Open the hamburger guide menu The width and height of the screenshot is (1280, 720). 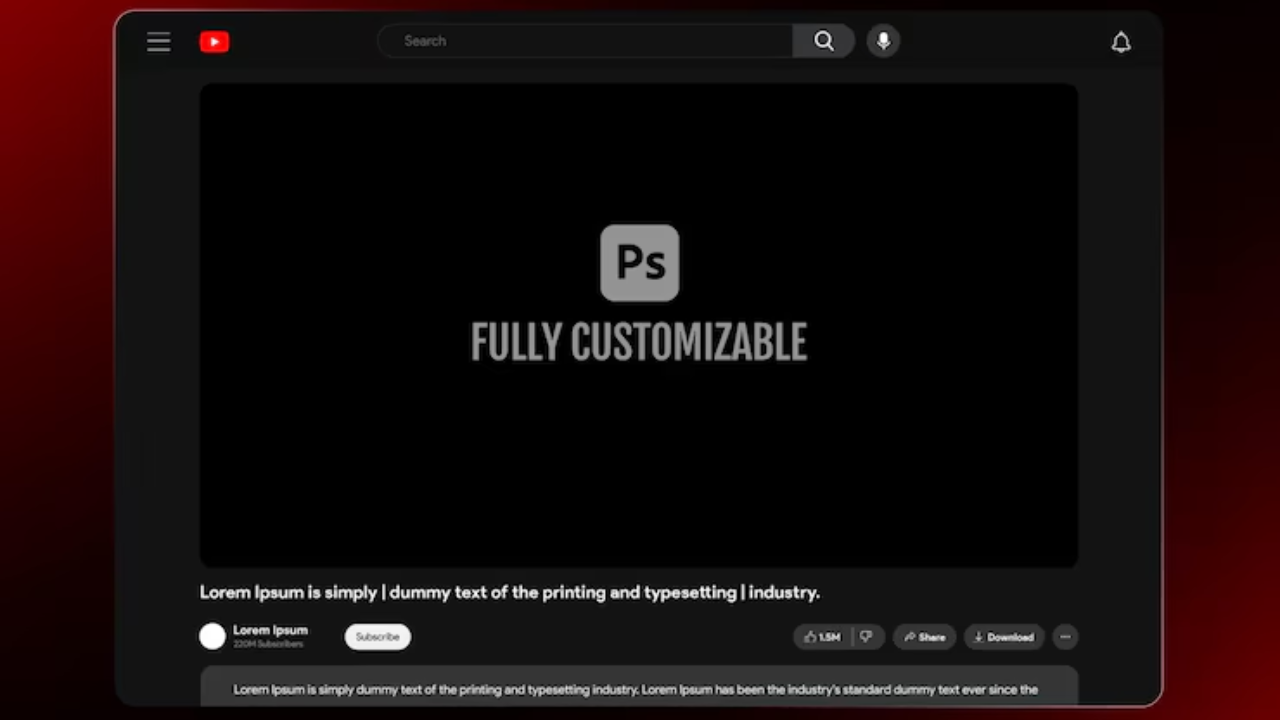click(x=158, y=42)
